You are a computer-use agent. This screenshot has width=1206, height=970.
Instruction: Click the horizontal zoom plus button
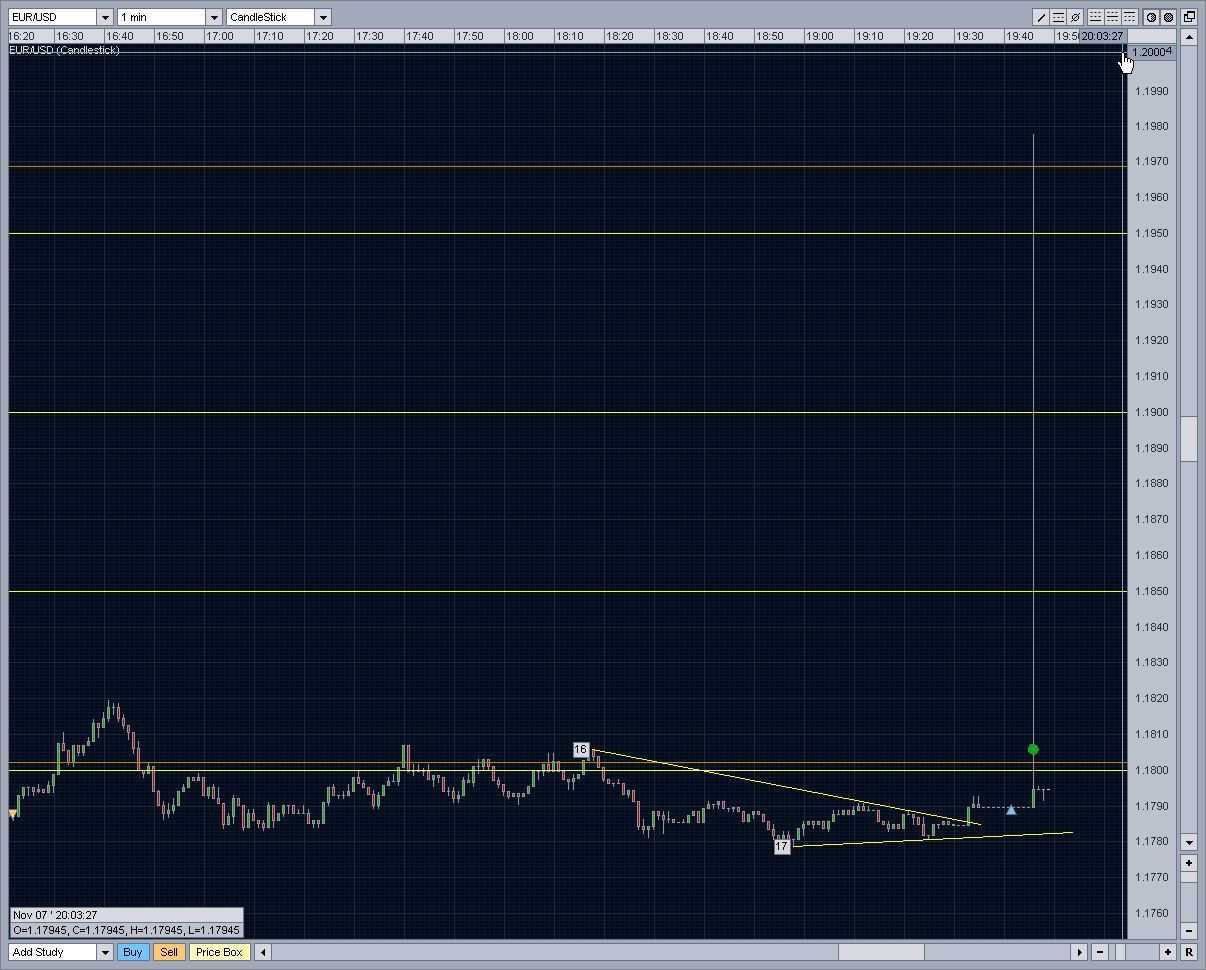1167,952
